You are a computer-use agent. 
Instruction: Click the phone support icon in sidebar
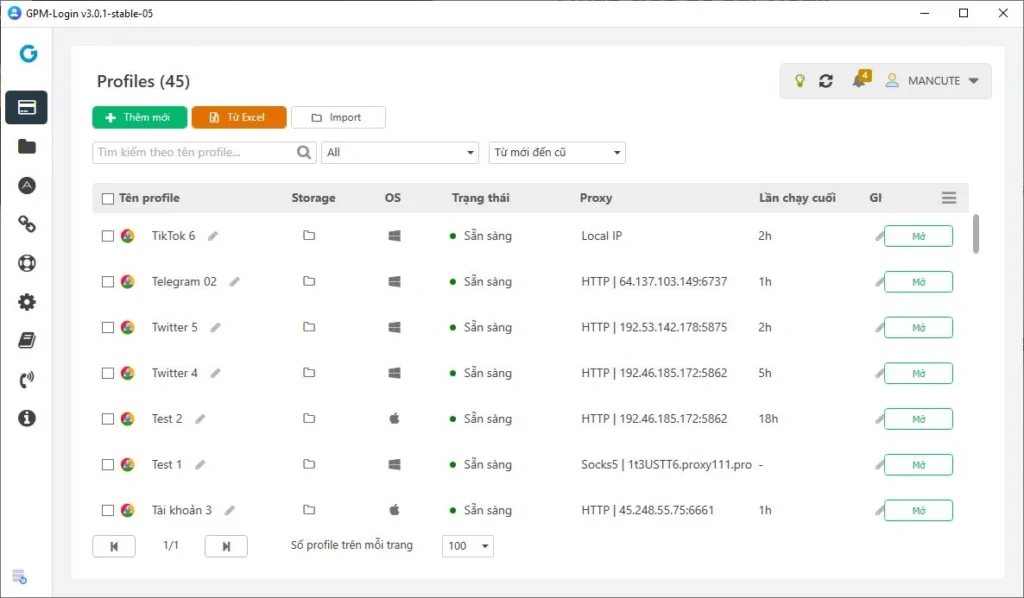point(27,380)
